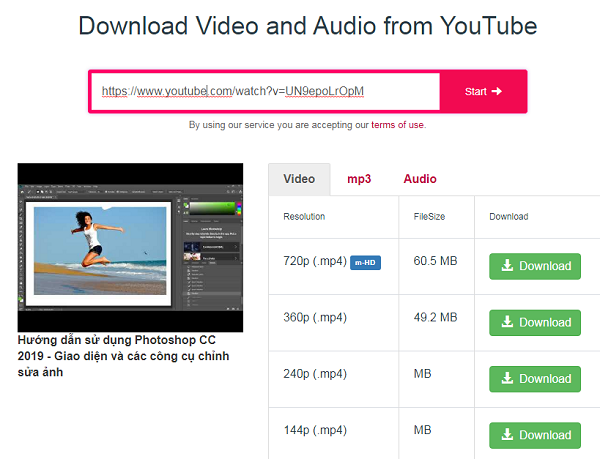Select the Video tab

point(299,179)
